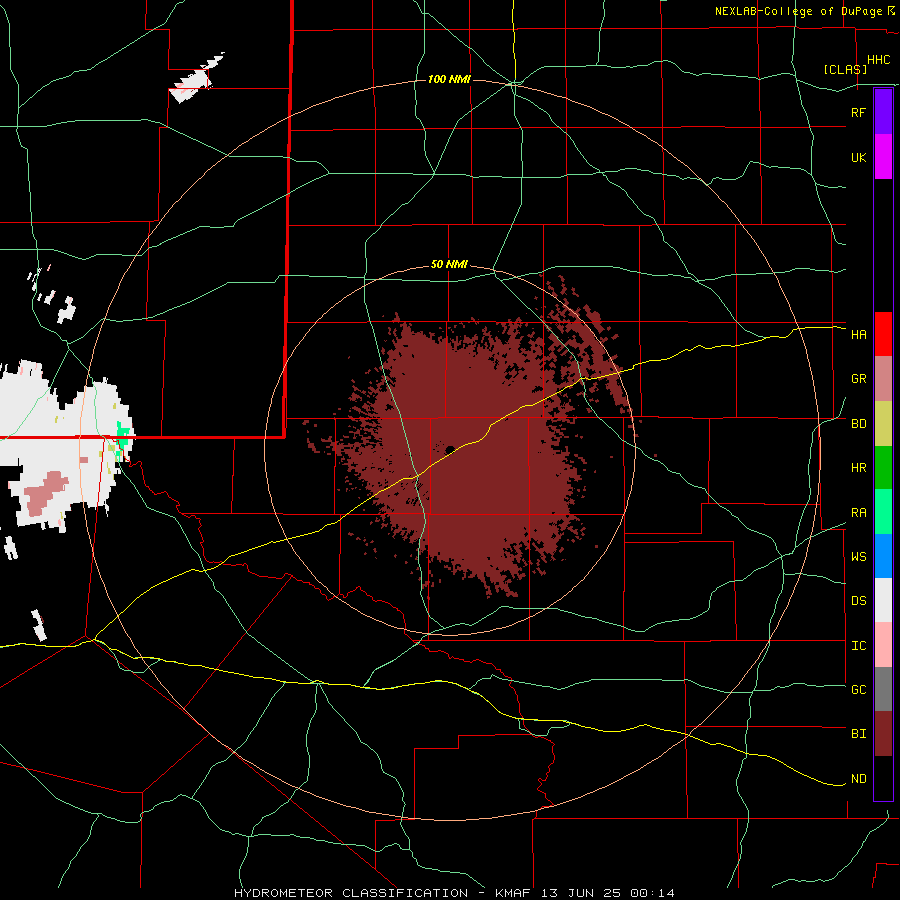Click the ND black legend swatch
Viewport: 900px width, 900px height.
[883, 778]
